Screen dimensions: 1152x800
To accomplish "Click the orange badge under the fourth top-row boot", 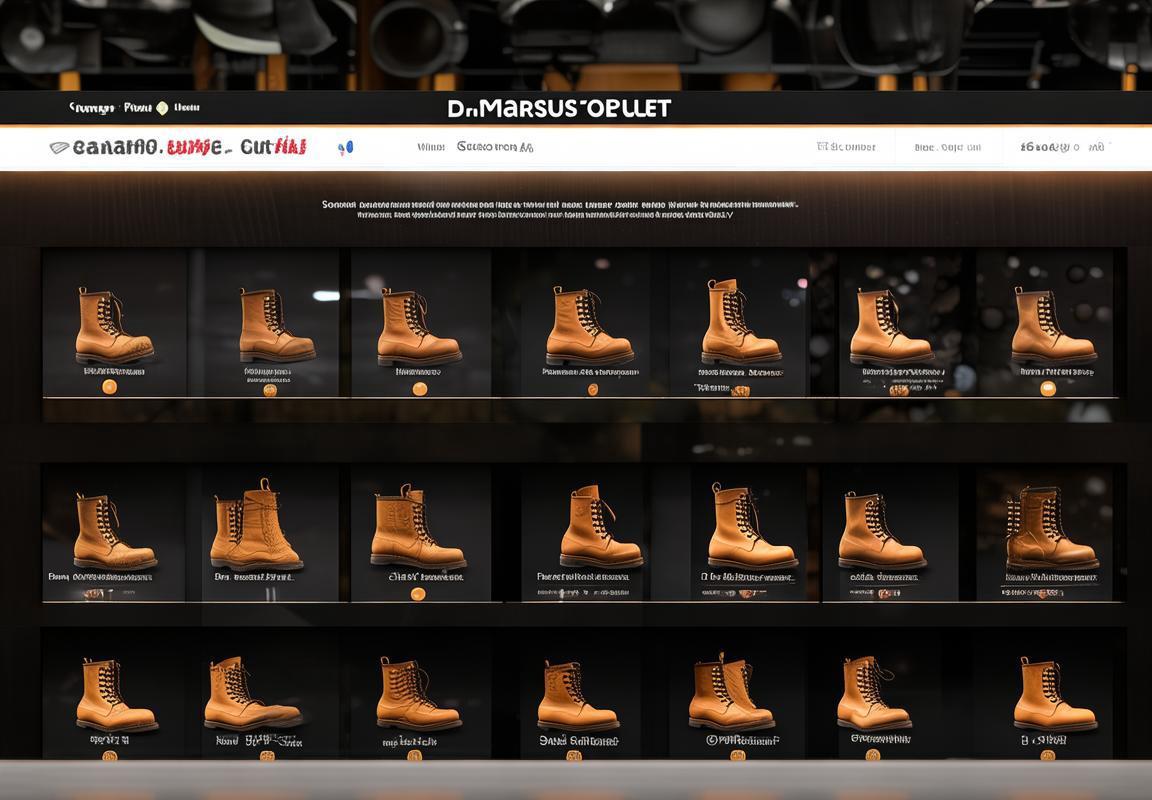I will click(x=593, y=389).
